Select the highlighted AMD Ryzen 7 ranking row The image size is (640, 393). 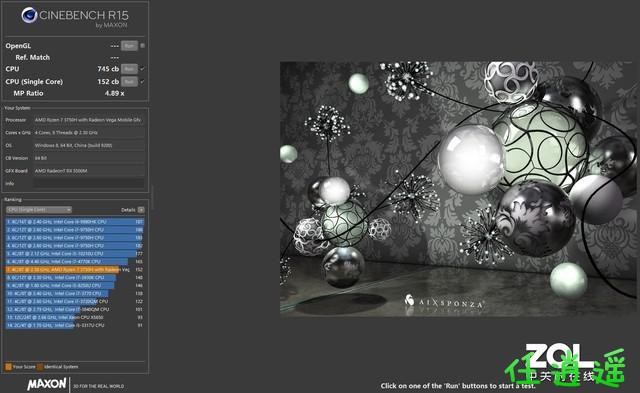coord(75,269)
